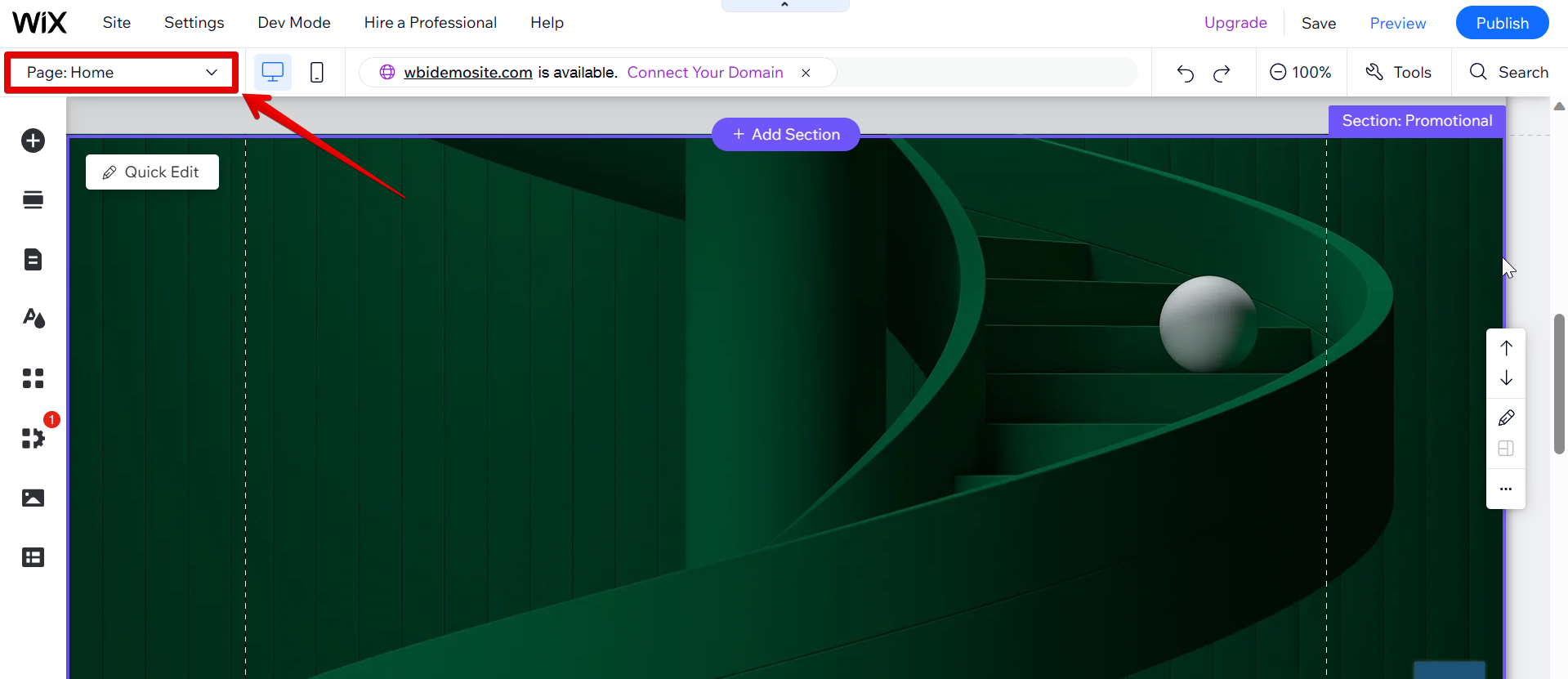Click the Publish button
The height and width of the screenshot is (679, 1568).
click(x=1502, y=23)
